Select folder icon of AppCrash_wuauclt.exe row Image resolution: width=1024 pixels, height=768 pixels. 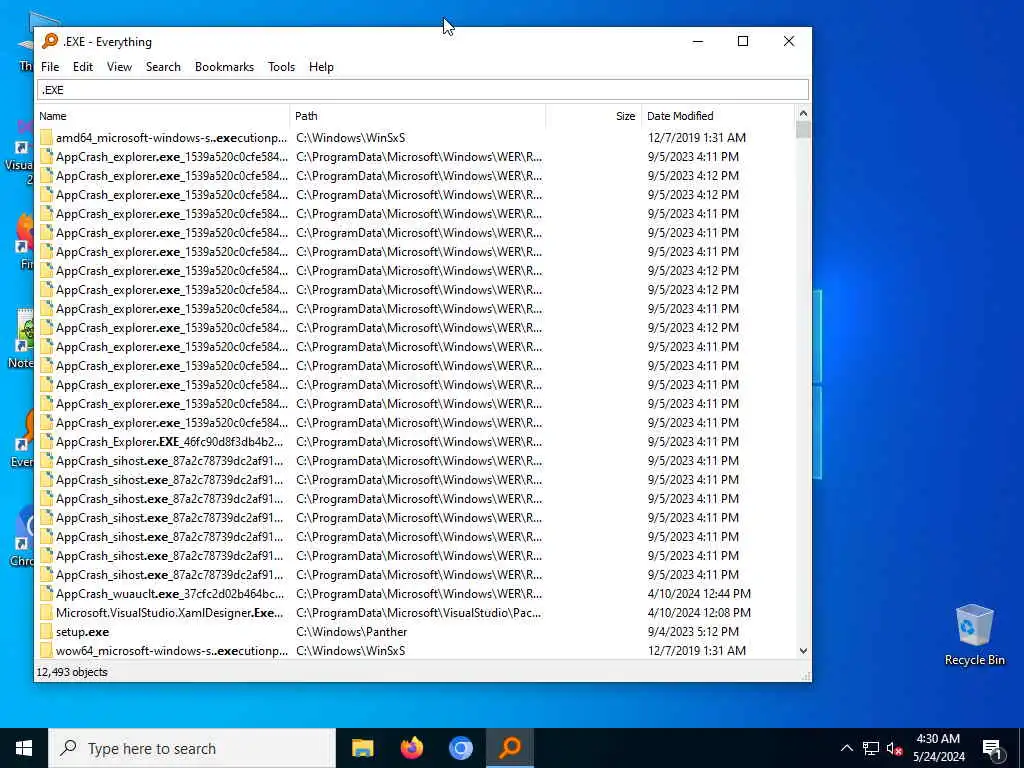[x=46, y=594]
